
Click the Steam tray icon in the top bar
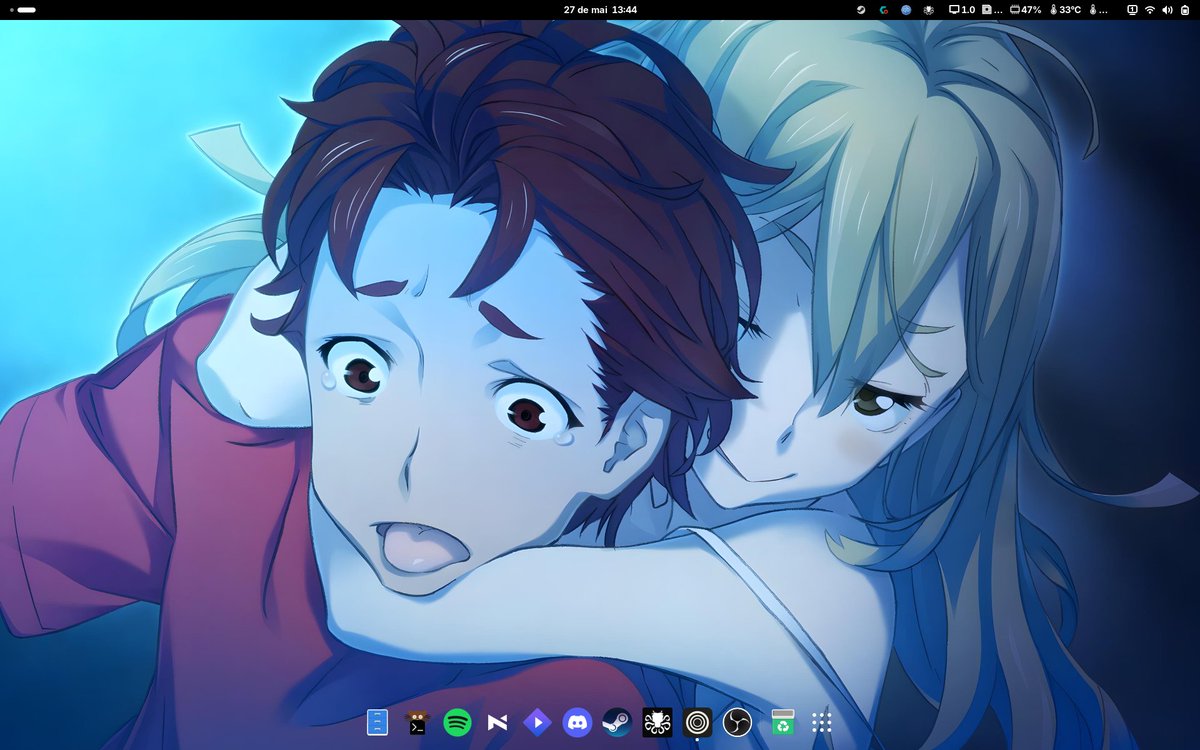861,10
